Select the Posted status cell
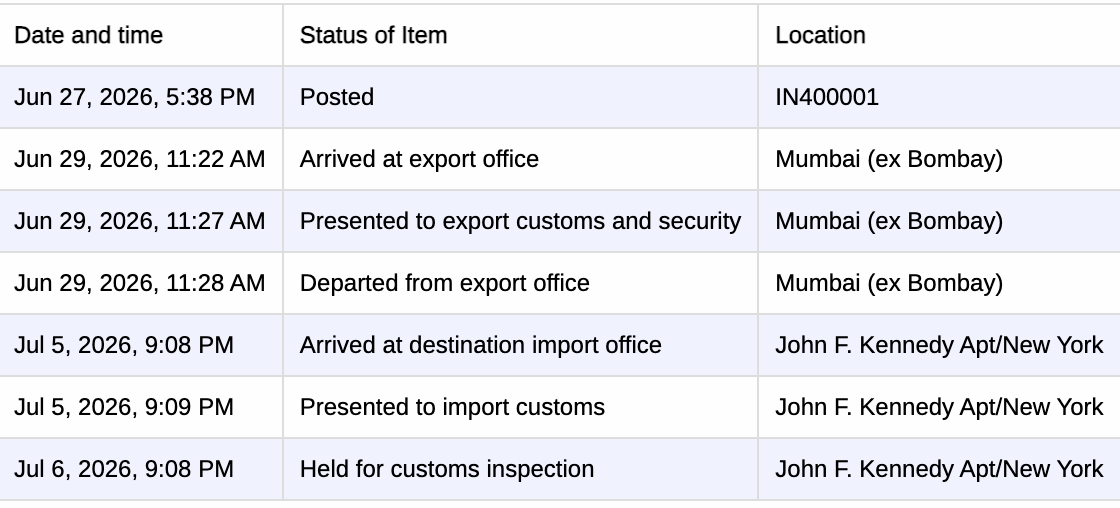The width and height of the screenshot is (1120, 508). tap(336, 97)
